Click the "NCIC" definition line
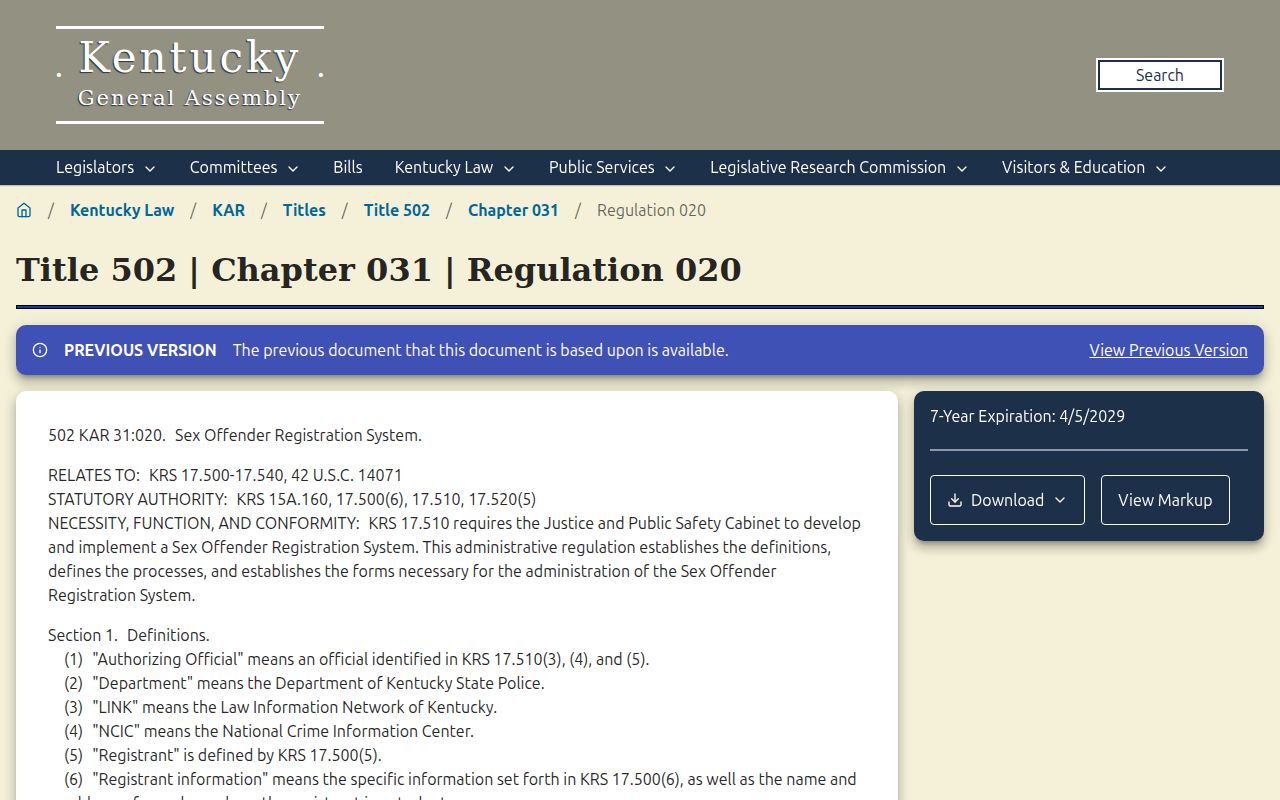Screen dimensions: 1280x800 [269, 731]
